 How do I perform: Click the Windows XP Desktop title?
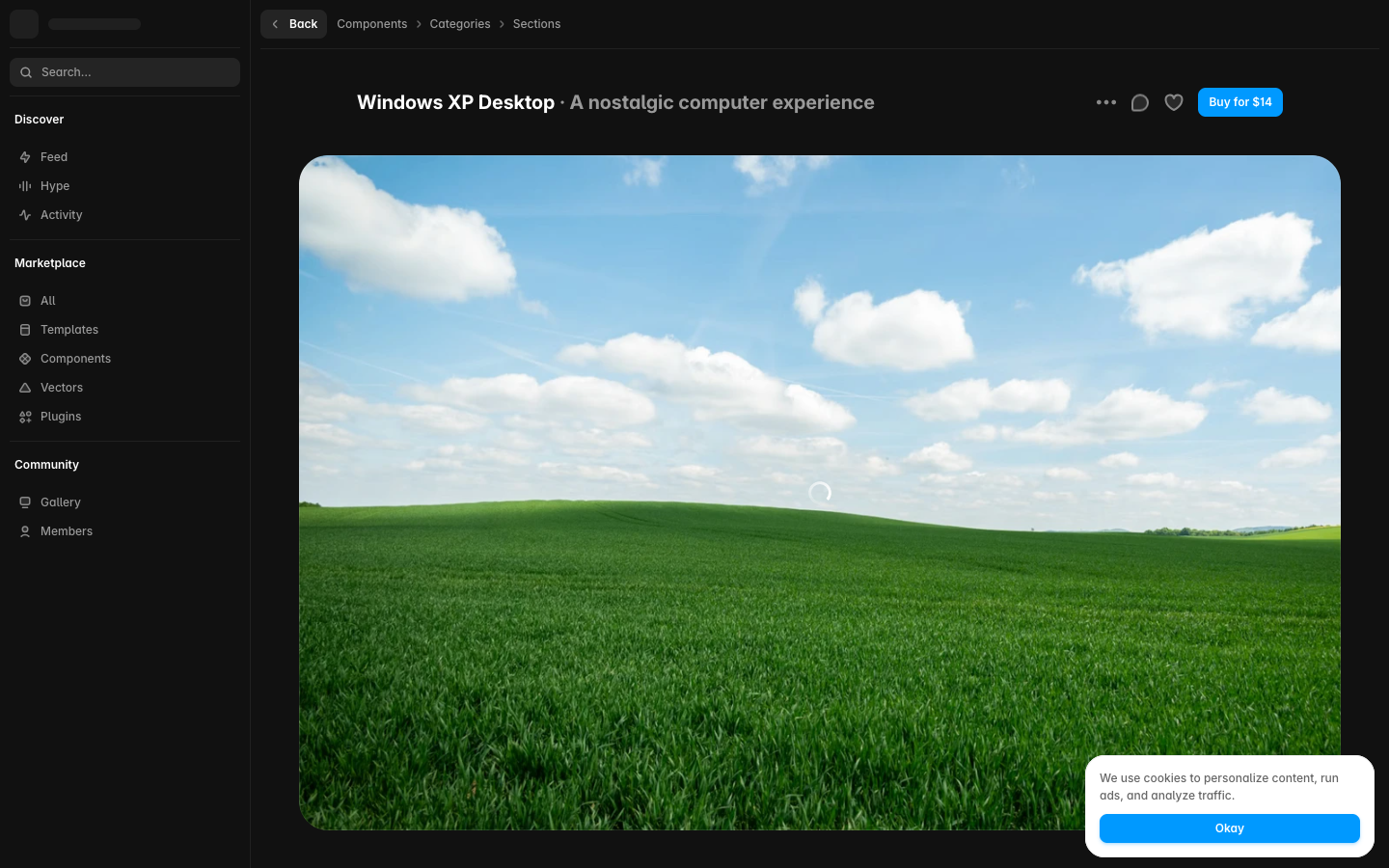pos(455,102)
